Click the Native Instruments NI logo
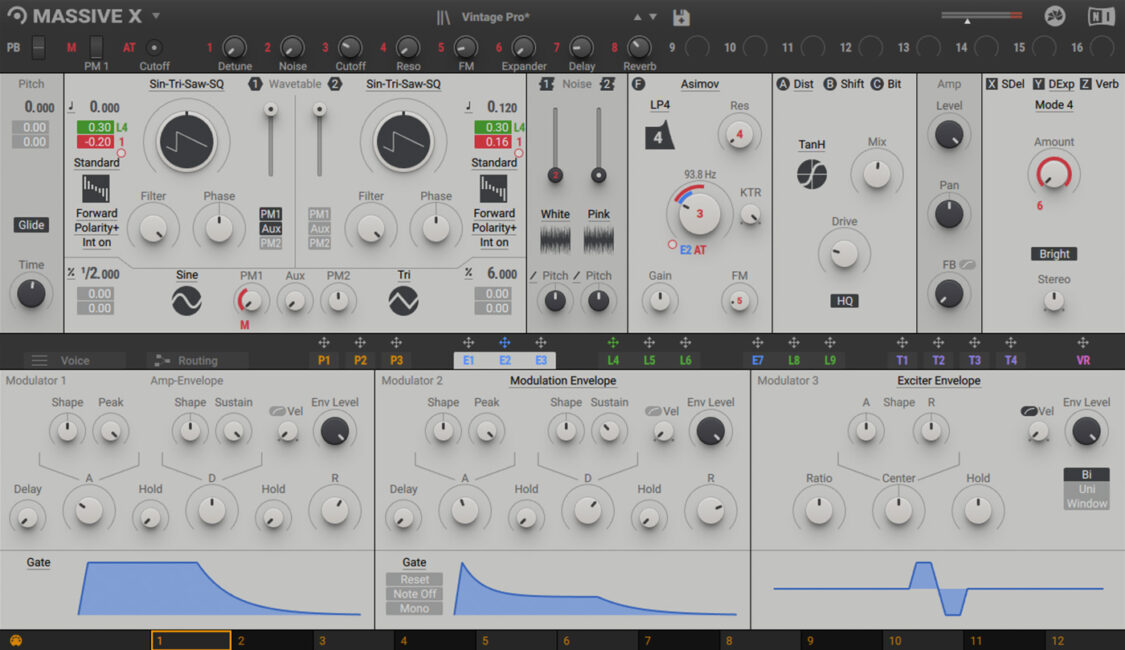Viewport: 1125px width, 650px height. (x=1101, y=17)
